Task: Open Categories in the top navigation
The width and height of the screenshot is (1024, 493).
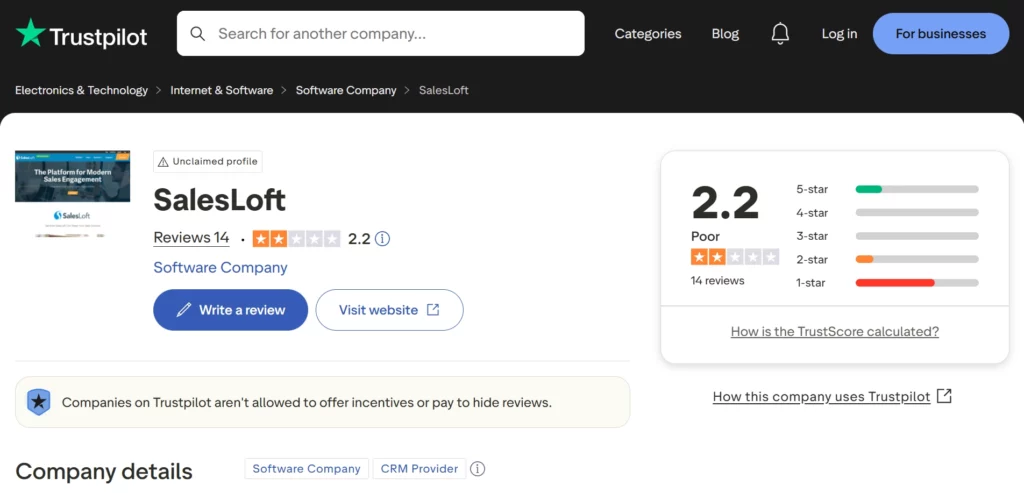Action: (x=648, y=33)
